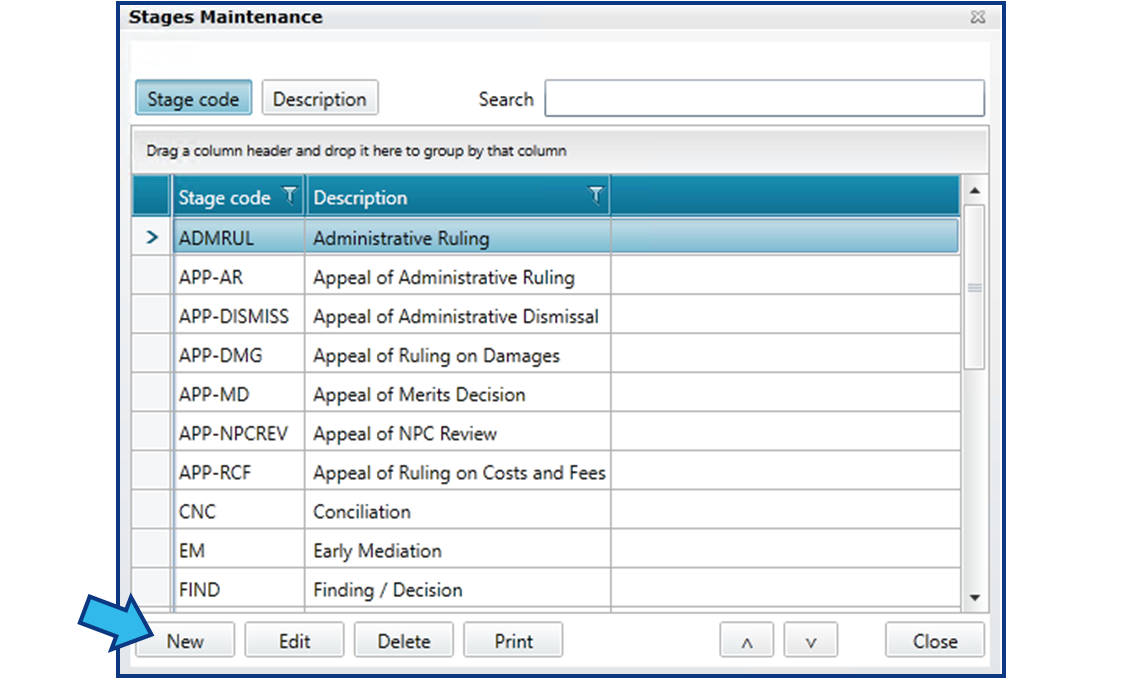This screenshot has width=1124, height=679.
Task: Click the vertical scrollbar thumb
Action: pyautogui.click(x=975, y=288)
